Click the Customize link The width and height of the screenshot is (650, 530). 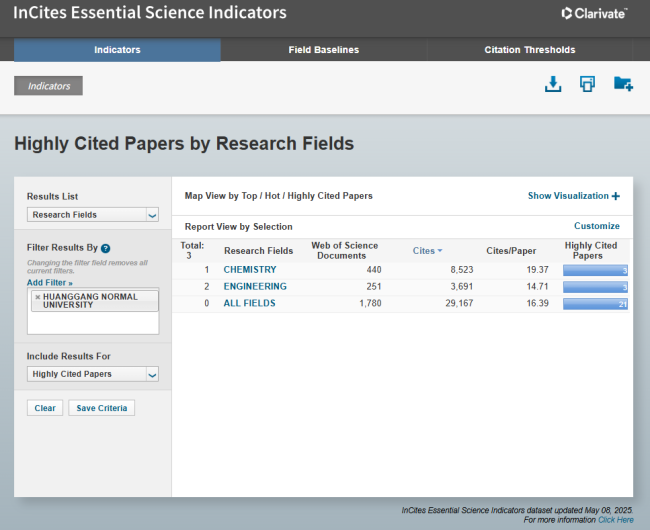click(596, 226)
